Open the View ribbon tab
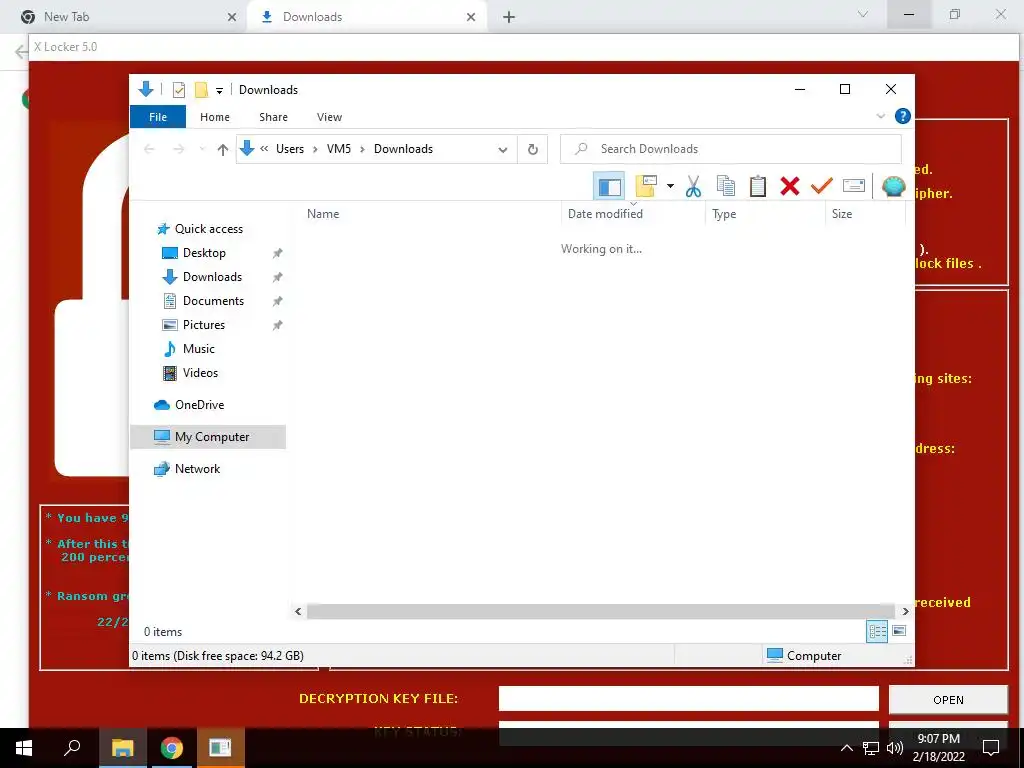The width and height of the screenshot is (1024, 768). click(x=329, y=117)
